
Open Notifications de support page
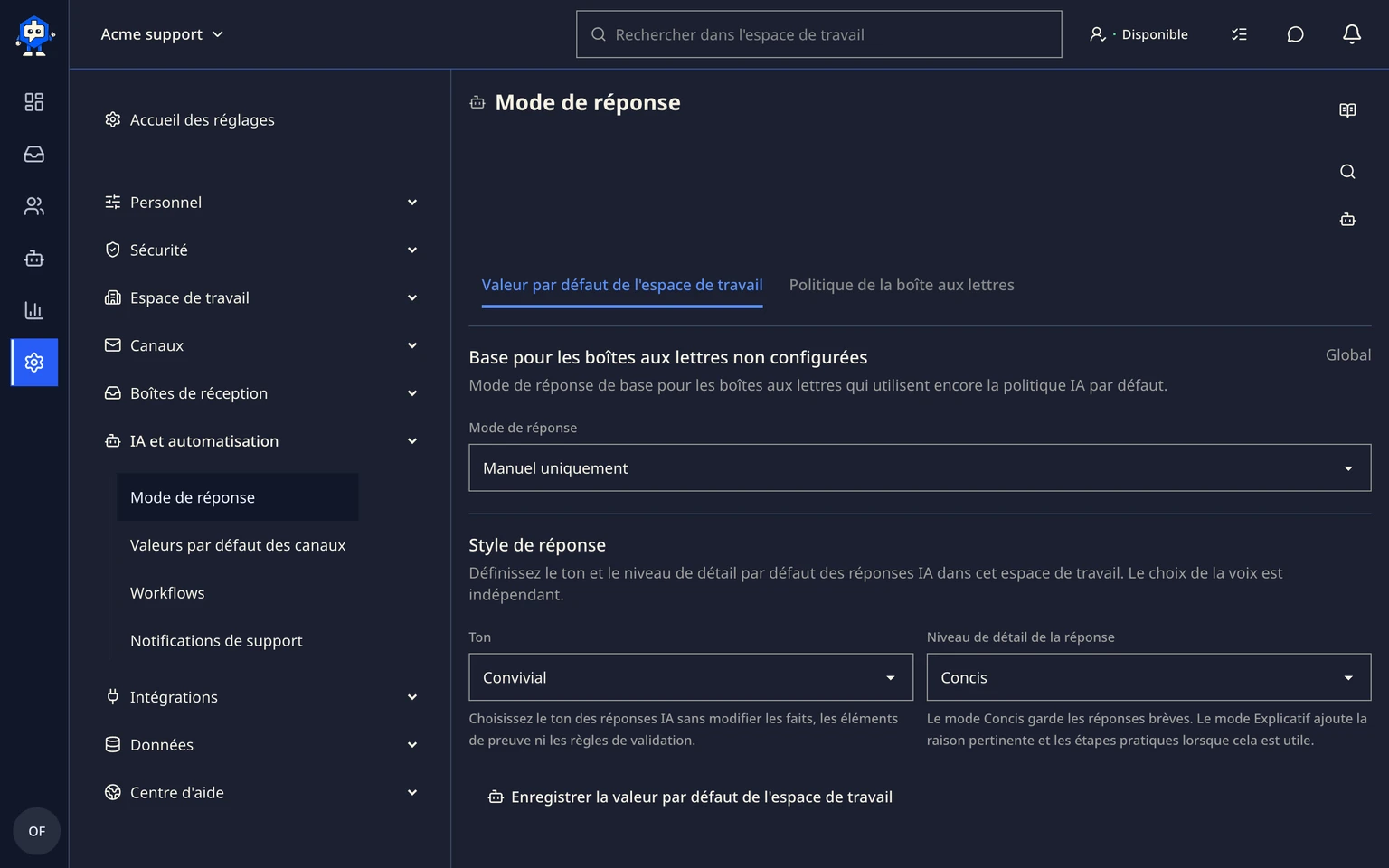238,641
